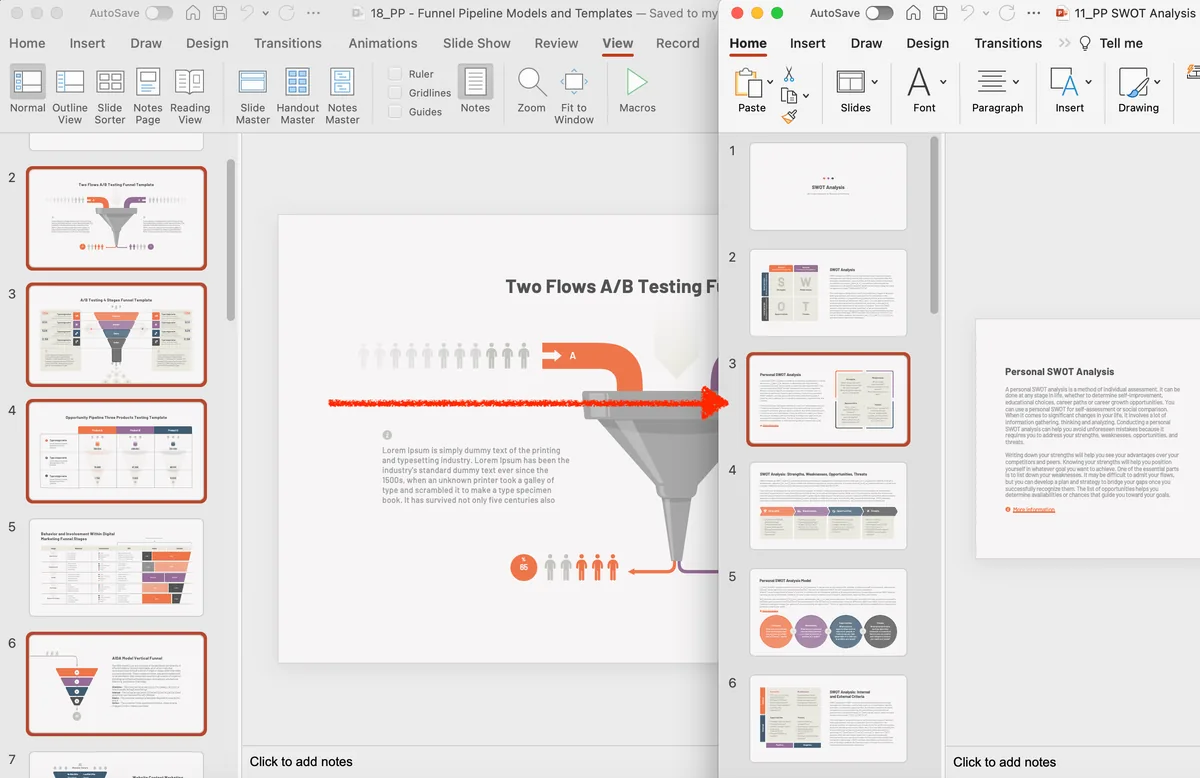Expand the Paste dropdown arrow
Screen dimensions: 1200x778
pyautogui.click(x=771, y=82)
